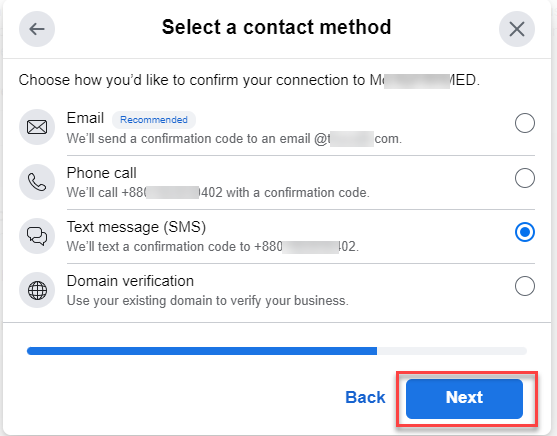Click the SMS chat bubbles icon
Viewport: 557px width, 436px height.
tap(37, 236)
